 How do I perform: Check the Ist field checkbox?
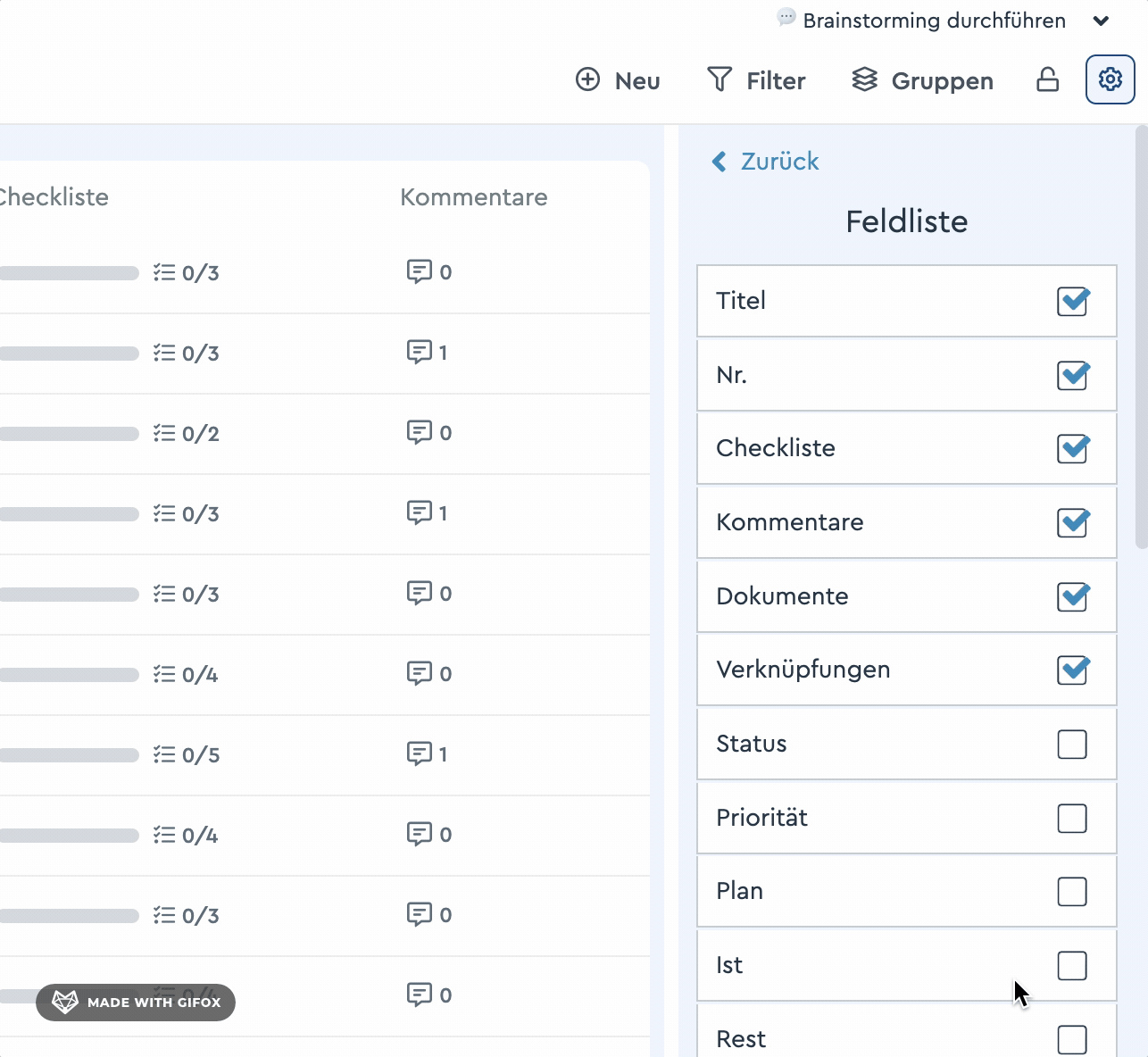click(1072, 965)
